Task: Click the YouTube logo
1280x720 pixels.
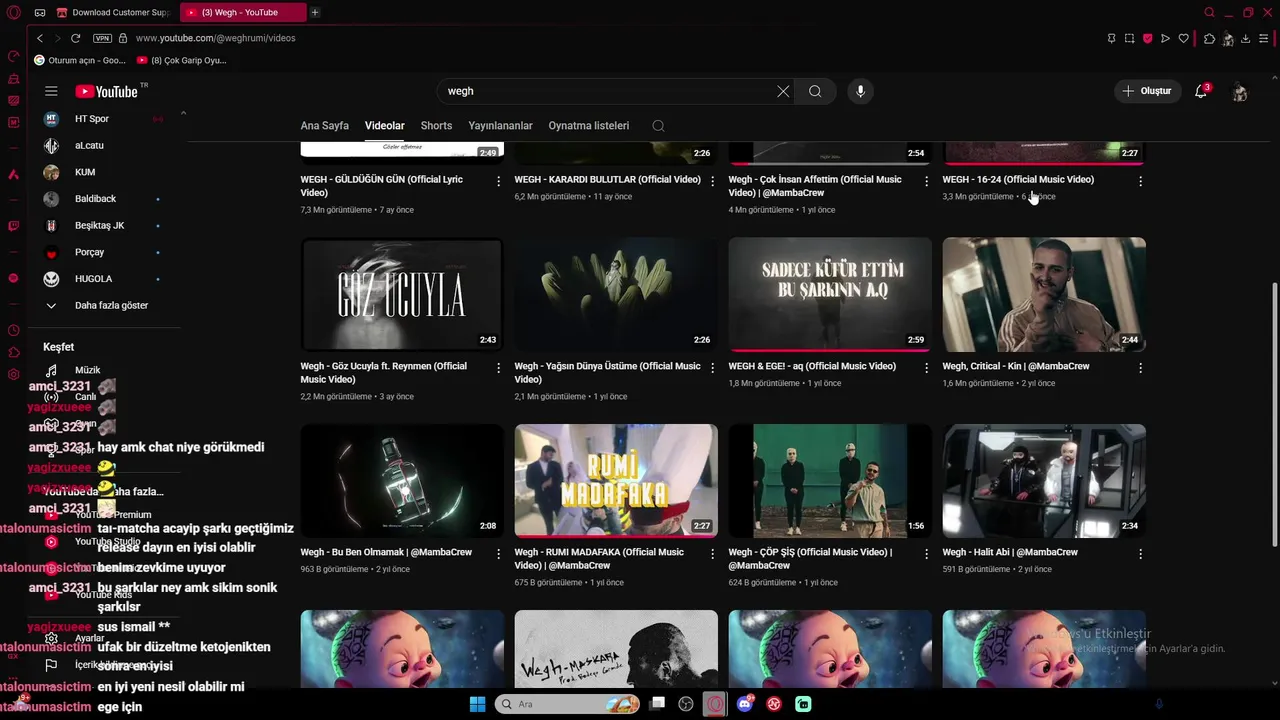Action: click(x=106, y=91)
